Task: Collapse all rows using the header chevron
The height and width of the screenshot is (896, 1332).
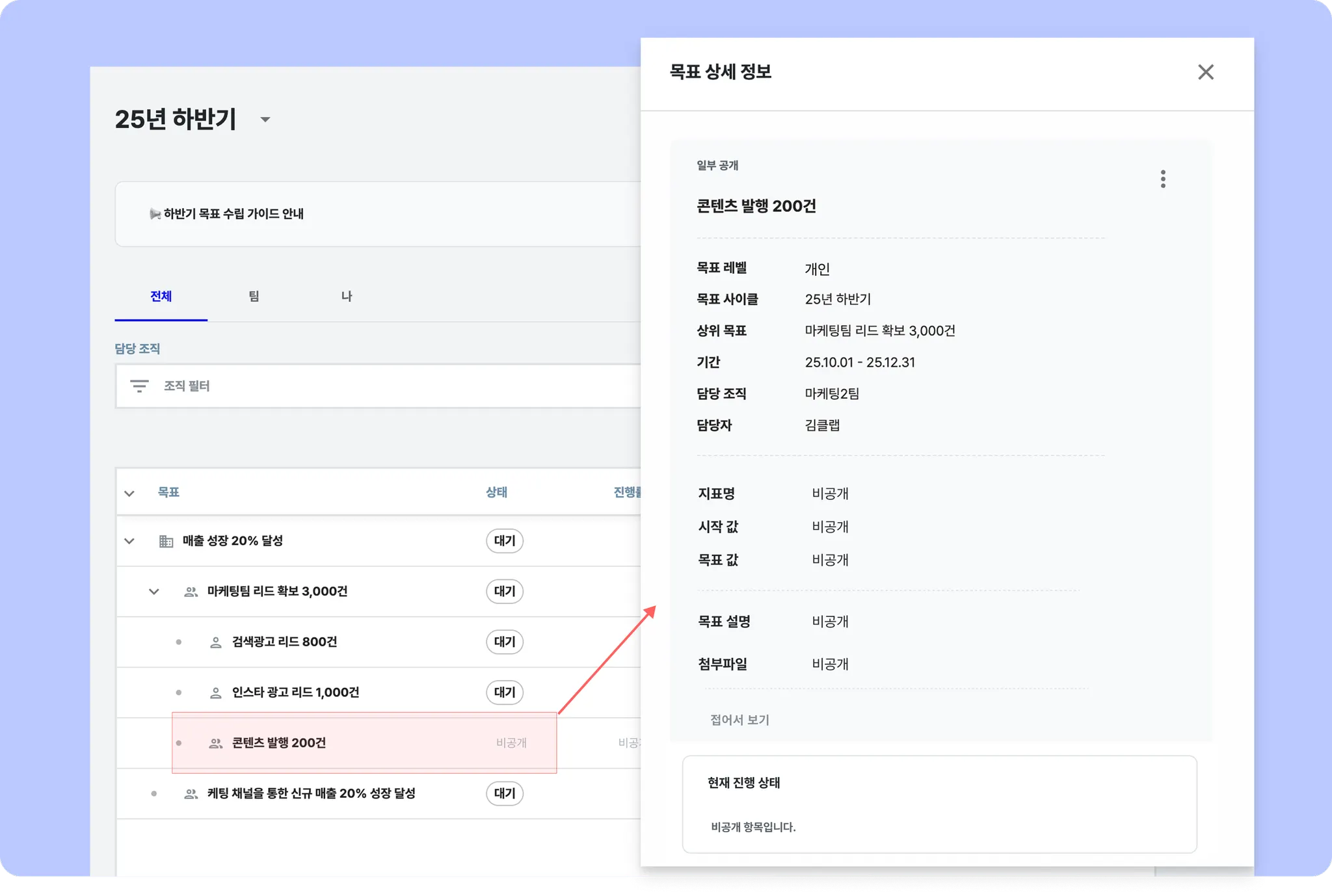Action: [129, 493]
